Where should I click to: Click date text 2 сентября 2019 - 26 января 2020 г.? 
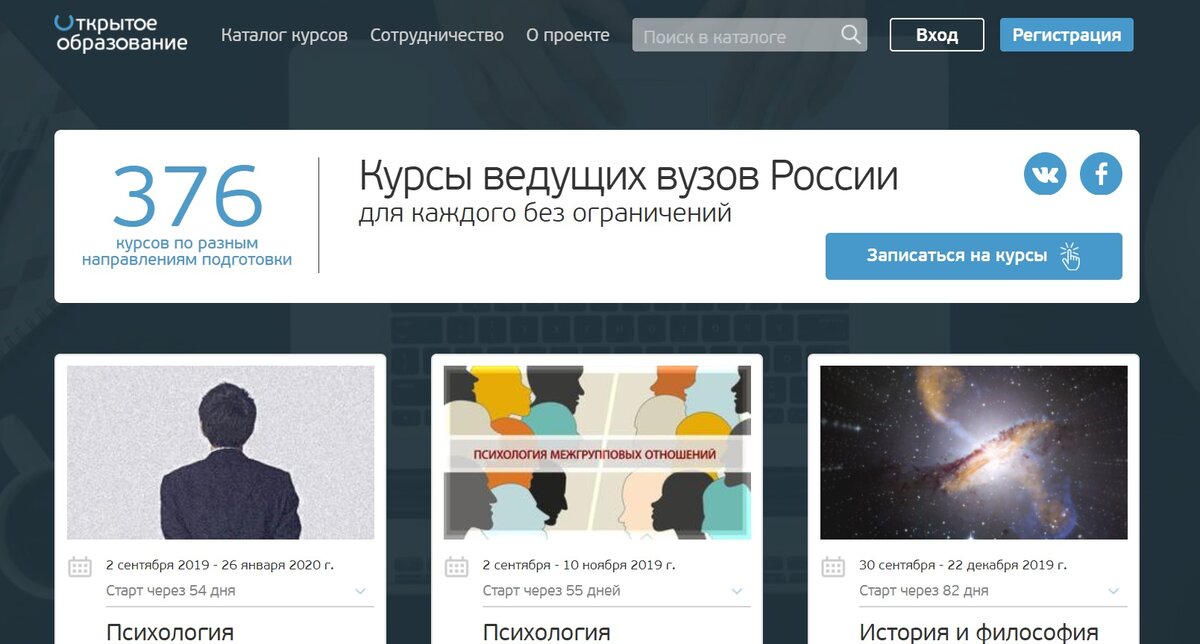220,565
